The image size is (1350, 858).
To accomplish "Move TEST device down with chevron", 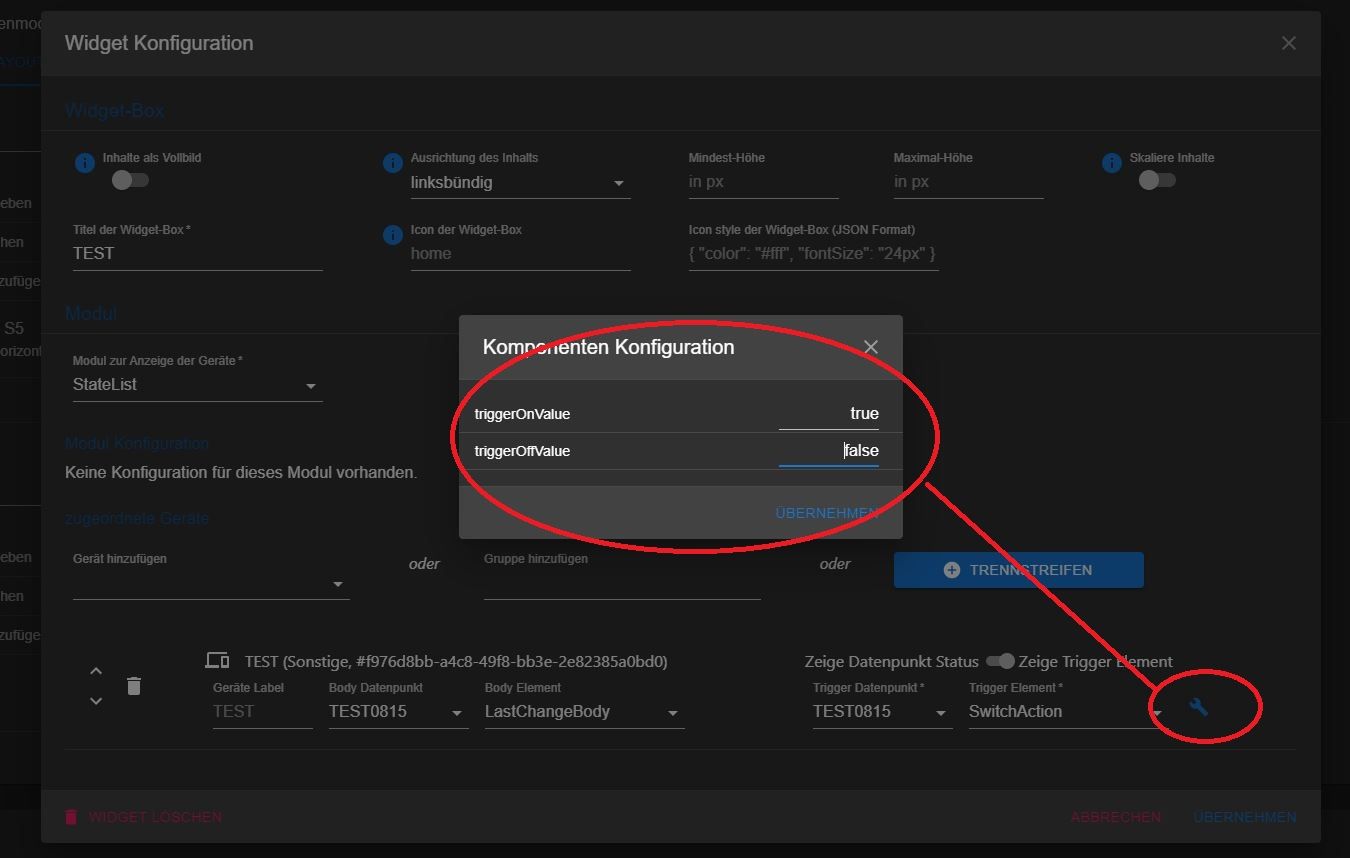I will pyautogui.click(x=96, y=701).
